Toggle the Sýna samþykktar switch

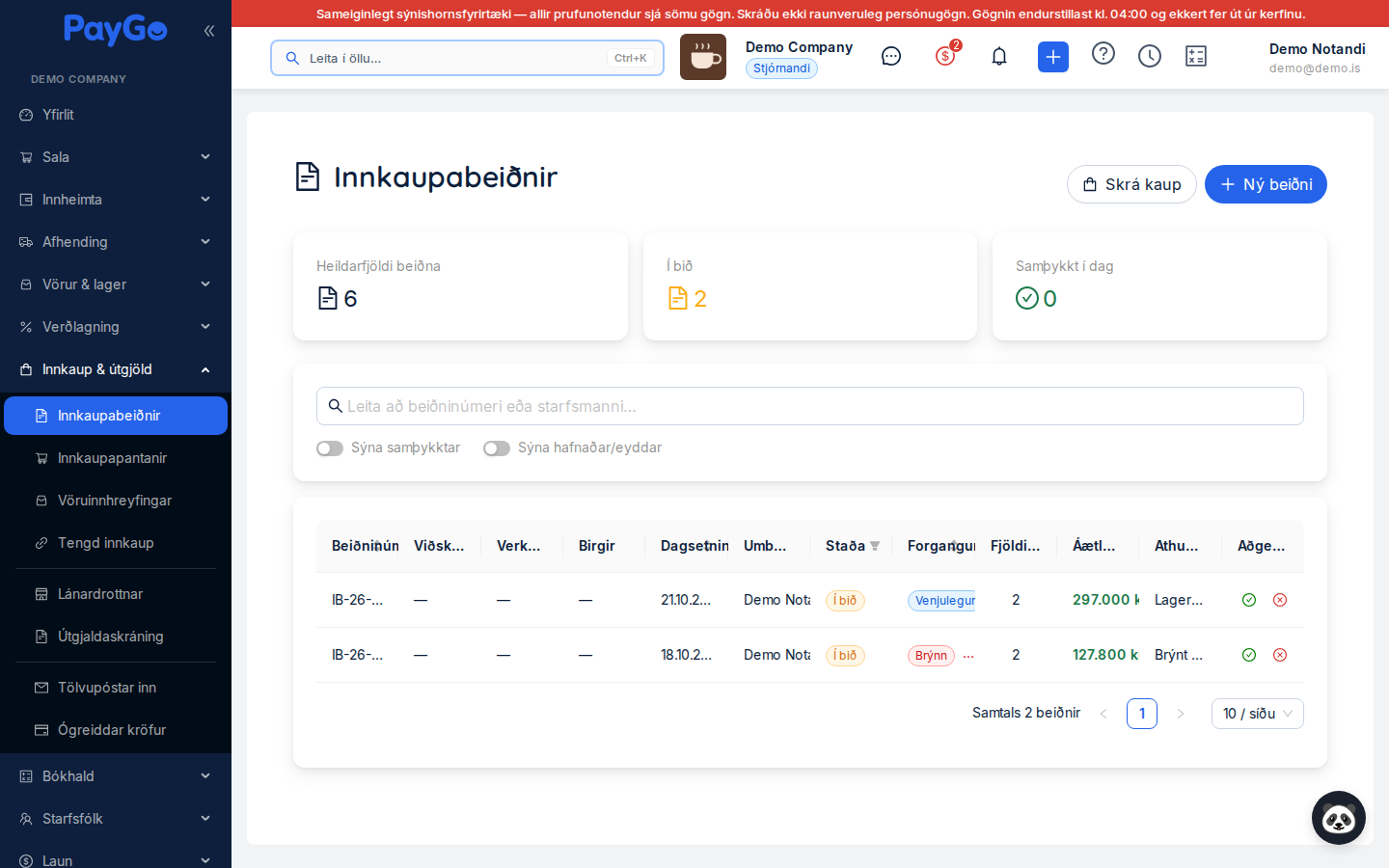(x=330, y=448)
